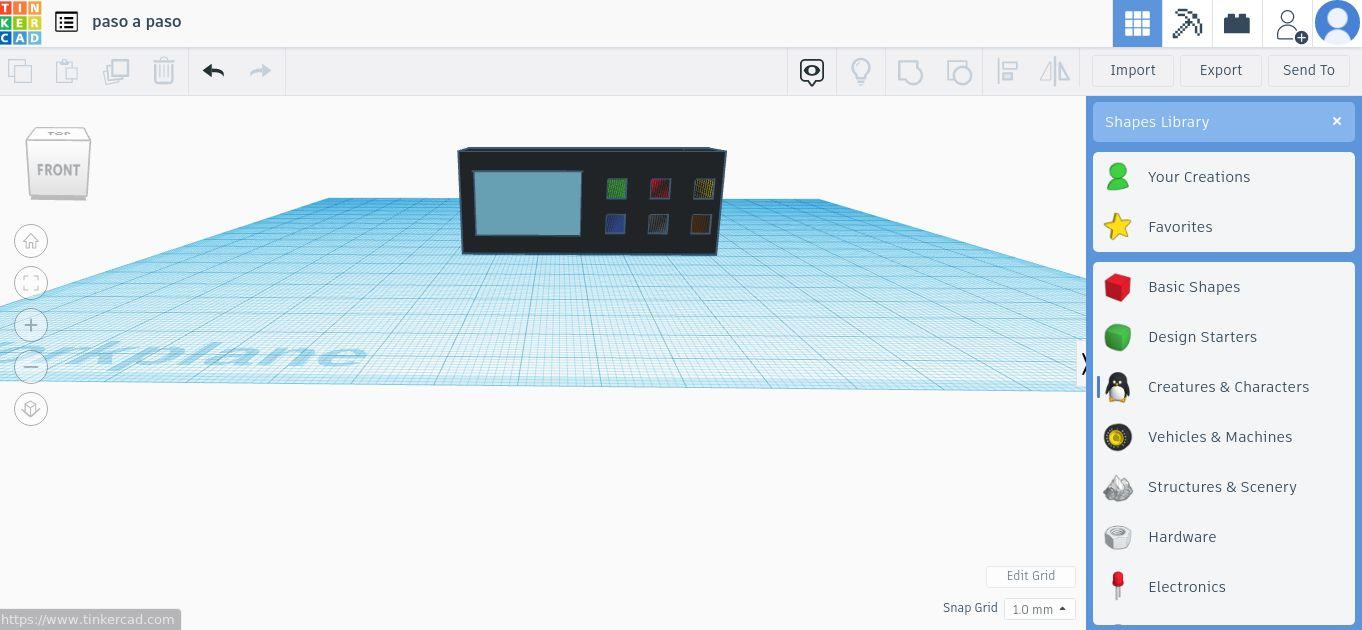The height and width of the screenshot is (630, 1362).
Task: Collapse the shapes panel side handle
Action: coord(1082,366)
